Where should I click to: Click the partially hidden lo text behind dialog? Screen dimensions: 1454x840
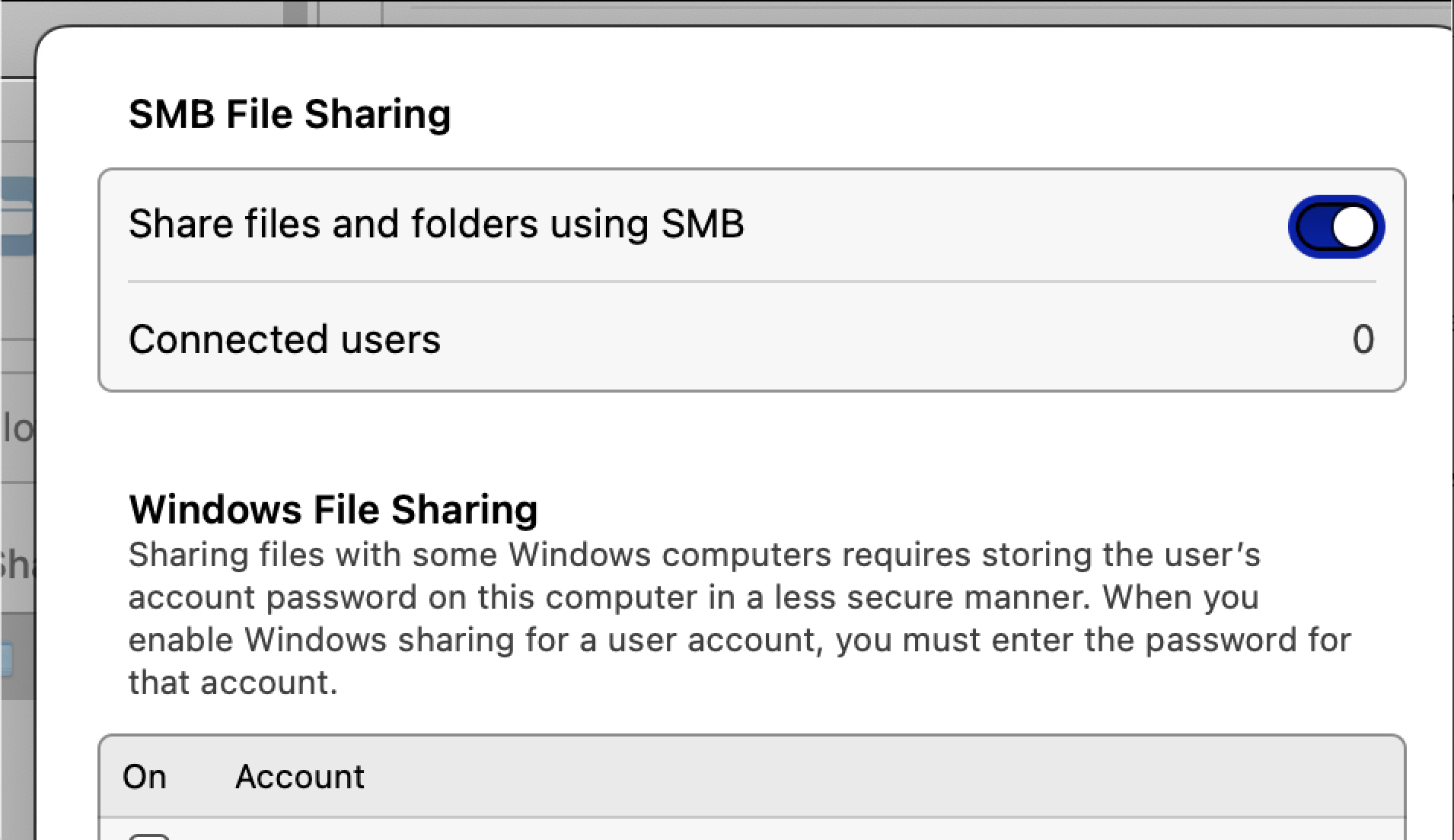coord(17,429)
